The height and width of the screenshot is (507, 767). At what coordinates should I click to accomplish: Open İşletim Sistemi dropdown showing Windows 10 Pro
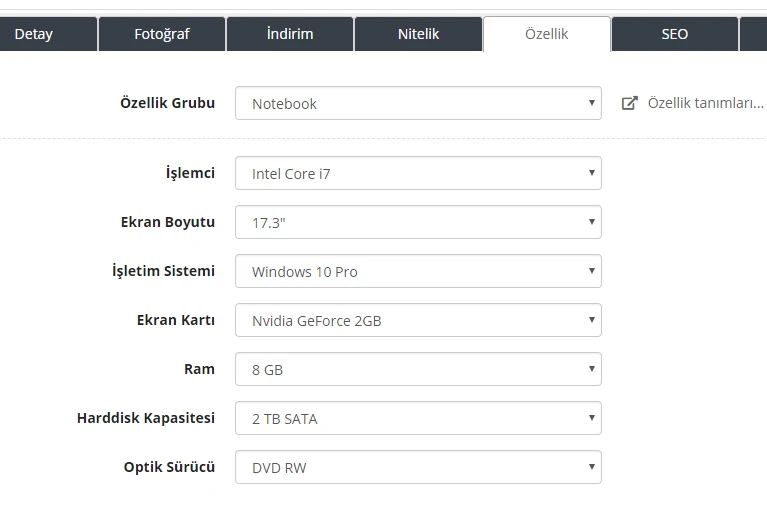(x=418, y=271)
